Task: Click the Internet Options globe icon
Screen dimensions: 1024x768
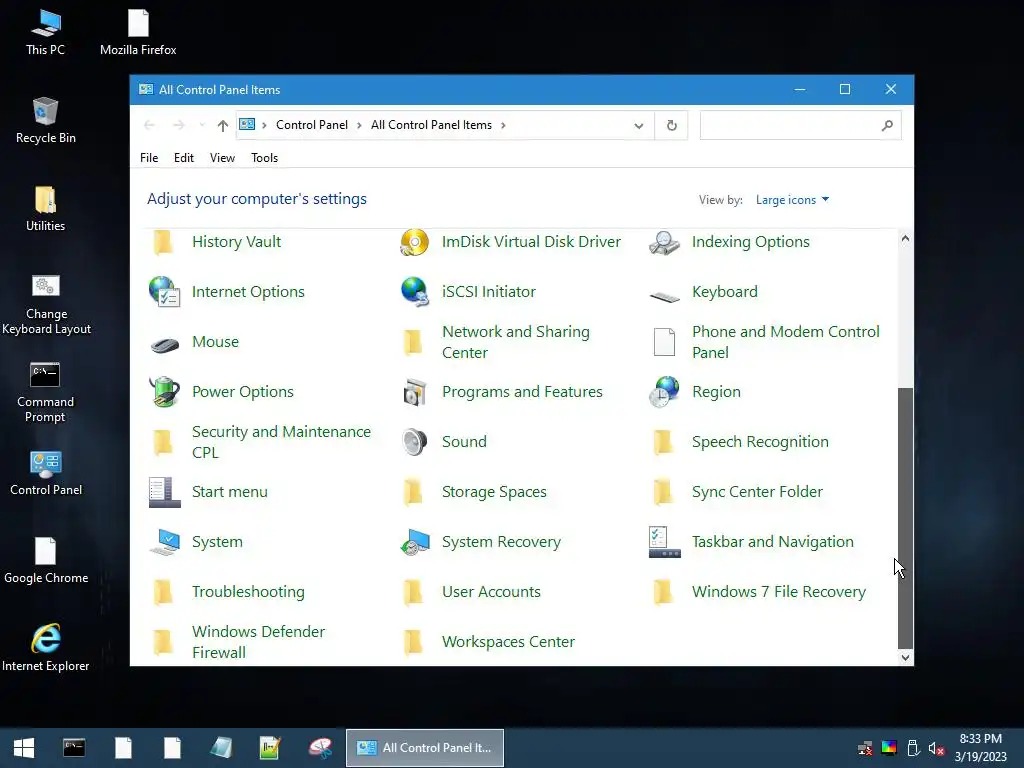Action: (164, 292)
